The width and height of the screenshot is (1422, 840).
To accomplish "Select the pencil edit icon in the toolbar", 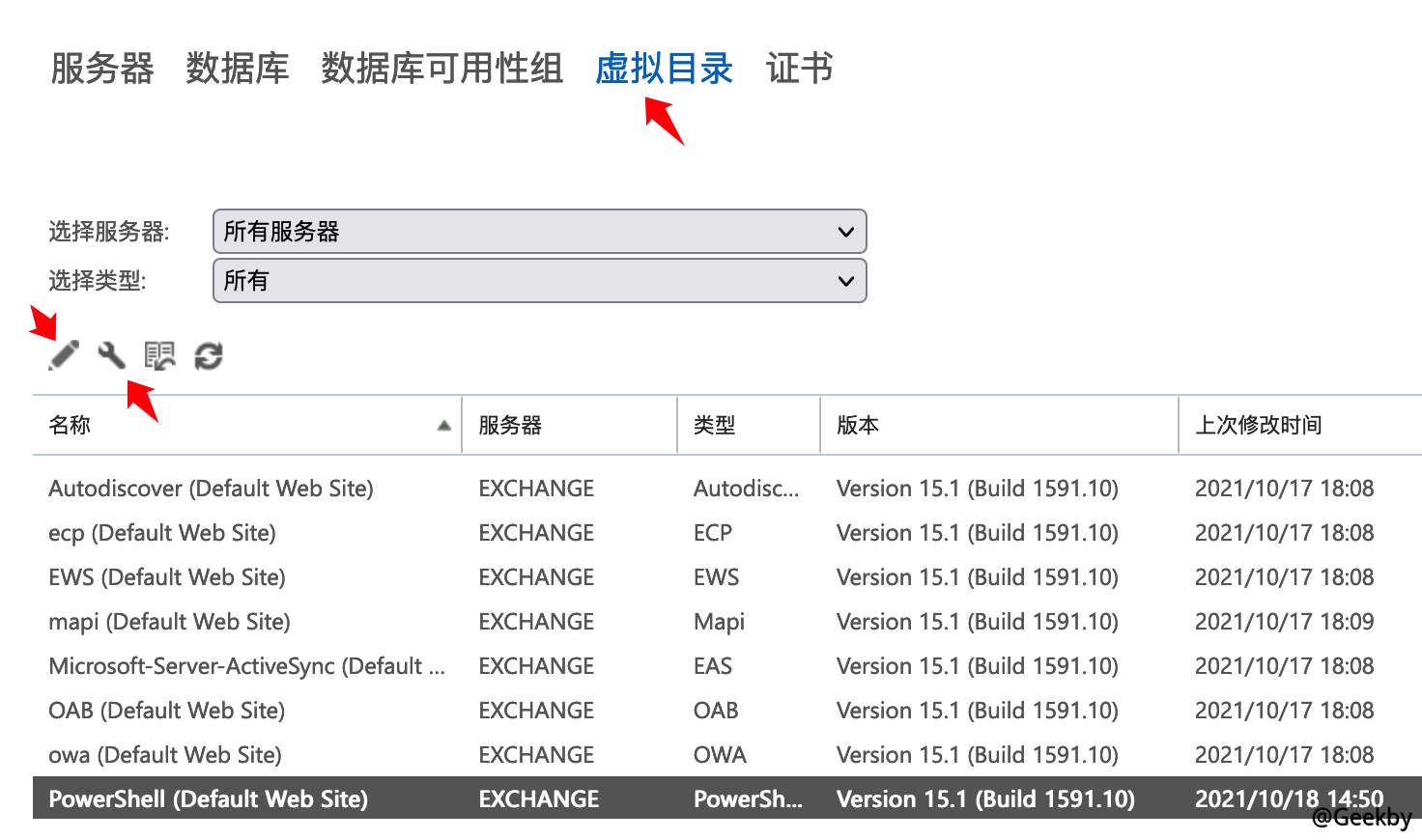I will click(x=64, y=355).
